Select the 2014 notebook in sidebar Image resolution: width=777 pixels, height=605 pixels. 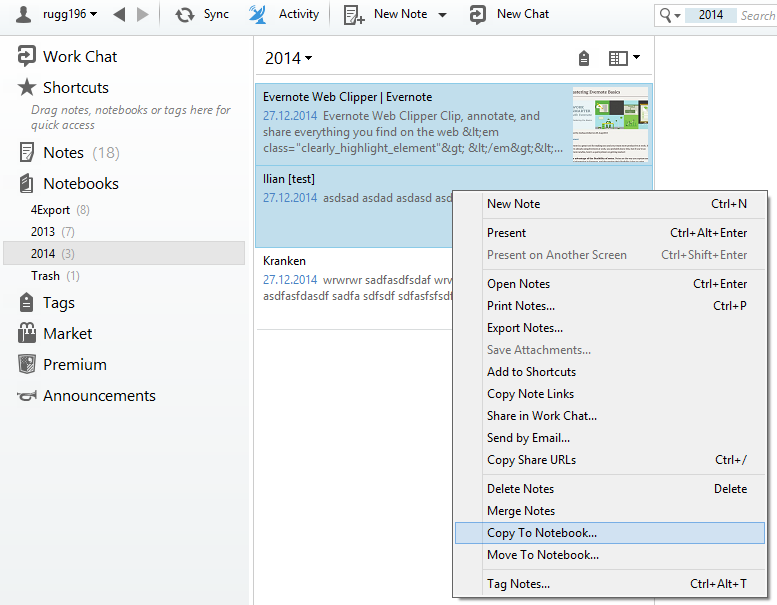[124, 253]
